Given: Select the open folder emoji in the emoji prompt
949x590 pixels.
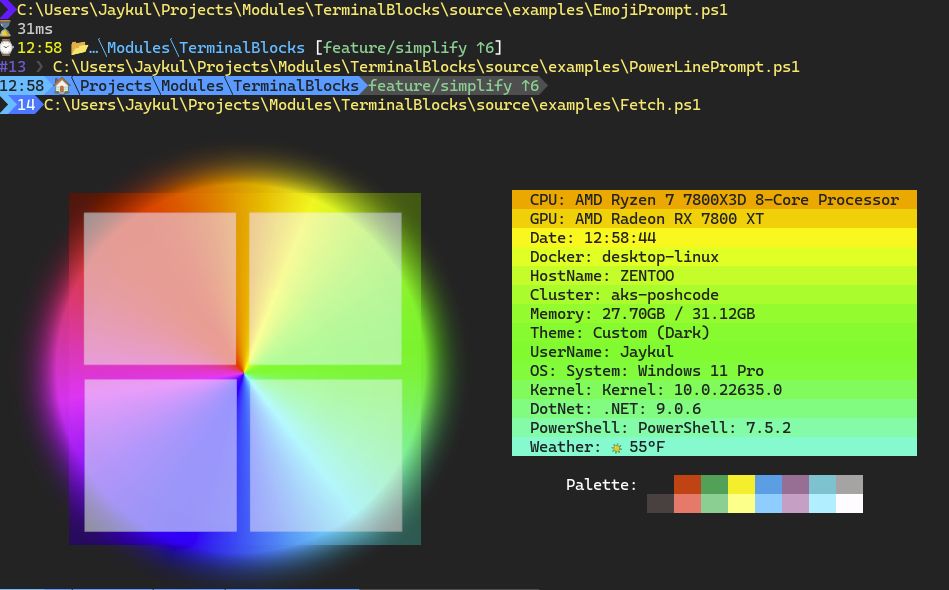Looking at the screenshot, I should coord(79,47).
